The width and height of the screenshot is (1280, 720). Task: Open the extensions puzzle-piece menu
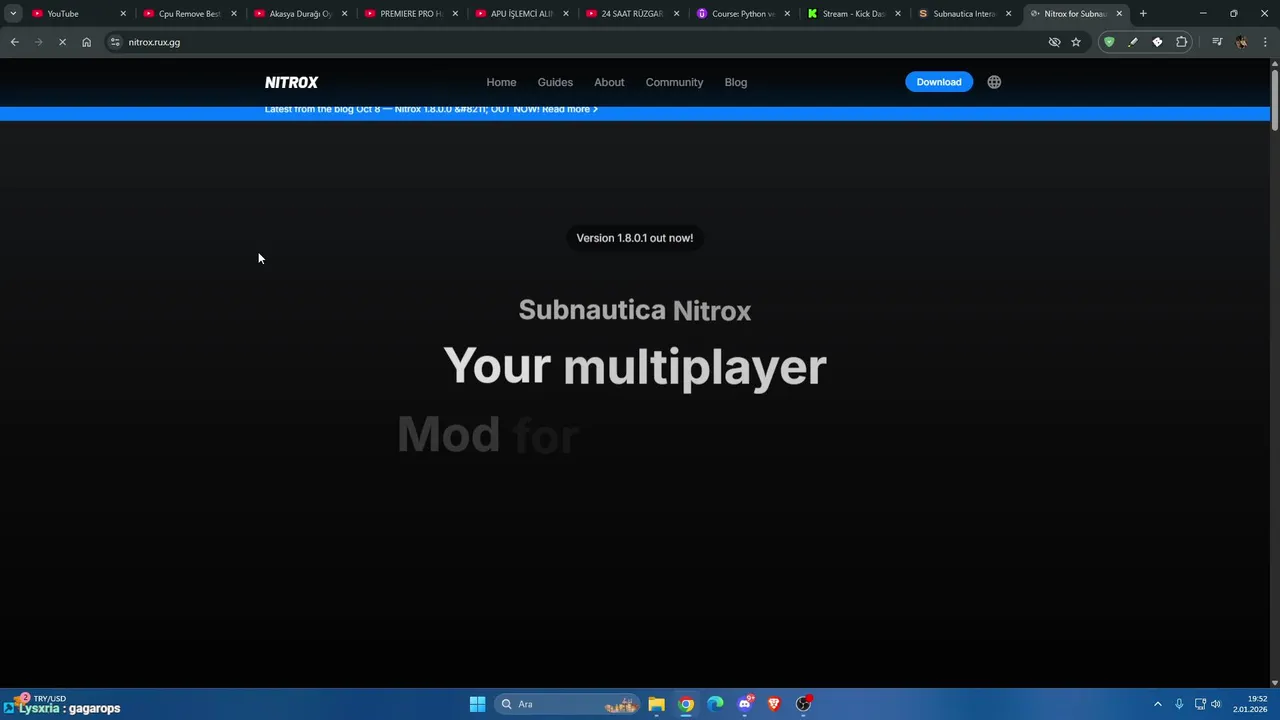tap(1182, 42)
